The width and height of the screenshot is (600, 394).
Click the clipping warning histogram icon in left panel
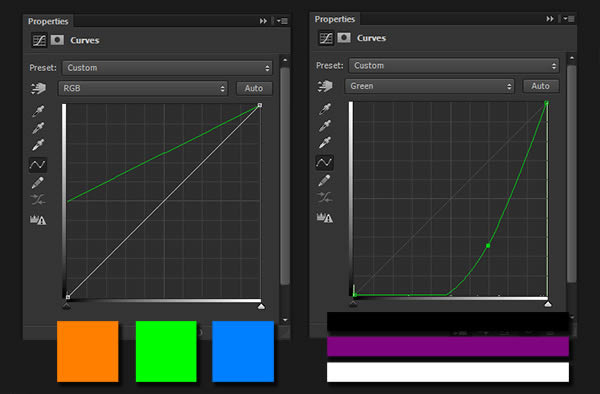point(38,220)
